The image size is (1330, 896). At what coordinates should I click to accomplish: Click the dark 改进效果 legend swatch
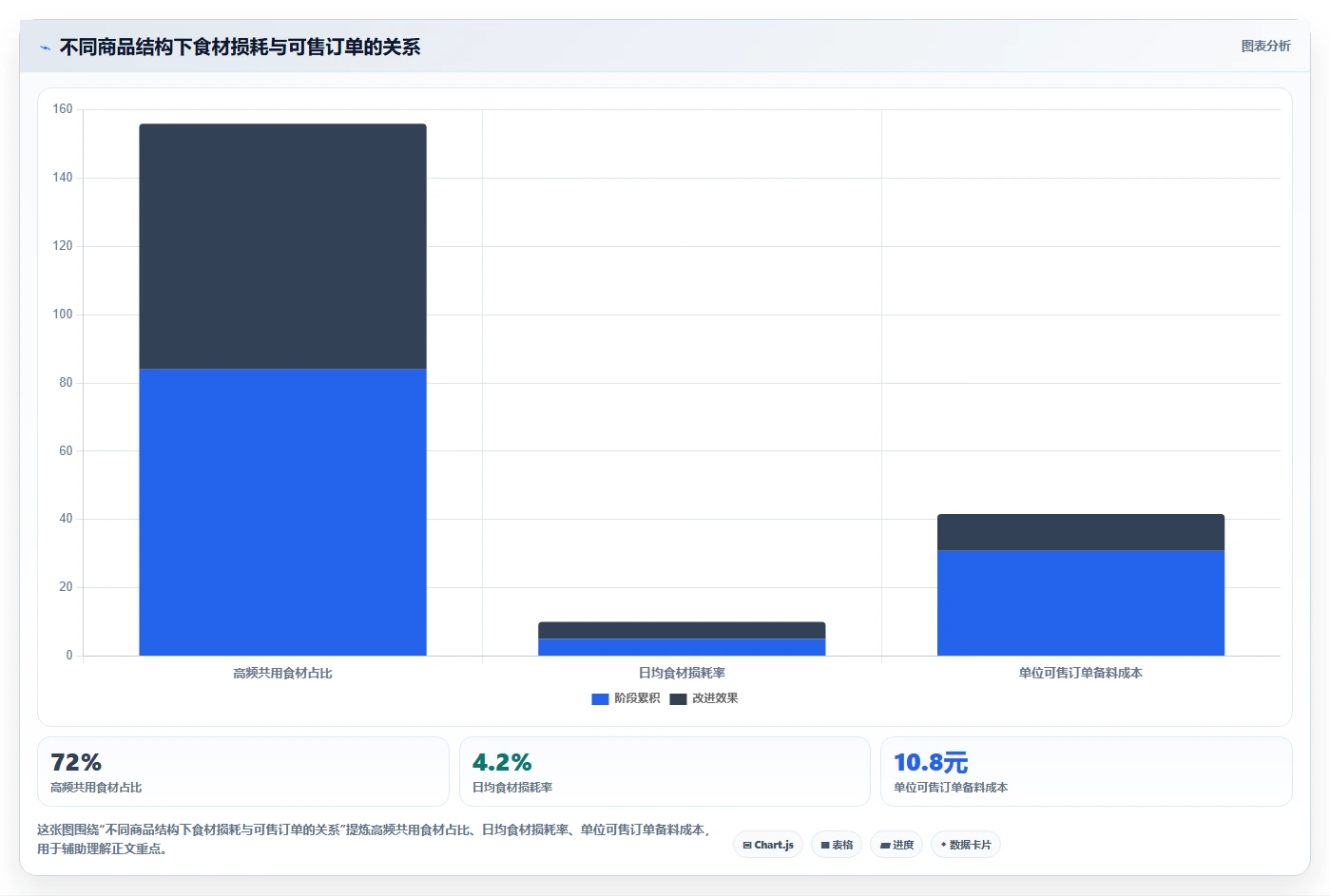[678, 699]
